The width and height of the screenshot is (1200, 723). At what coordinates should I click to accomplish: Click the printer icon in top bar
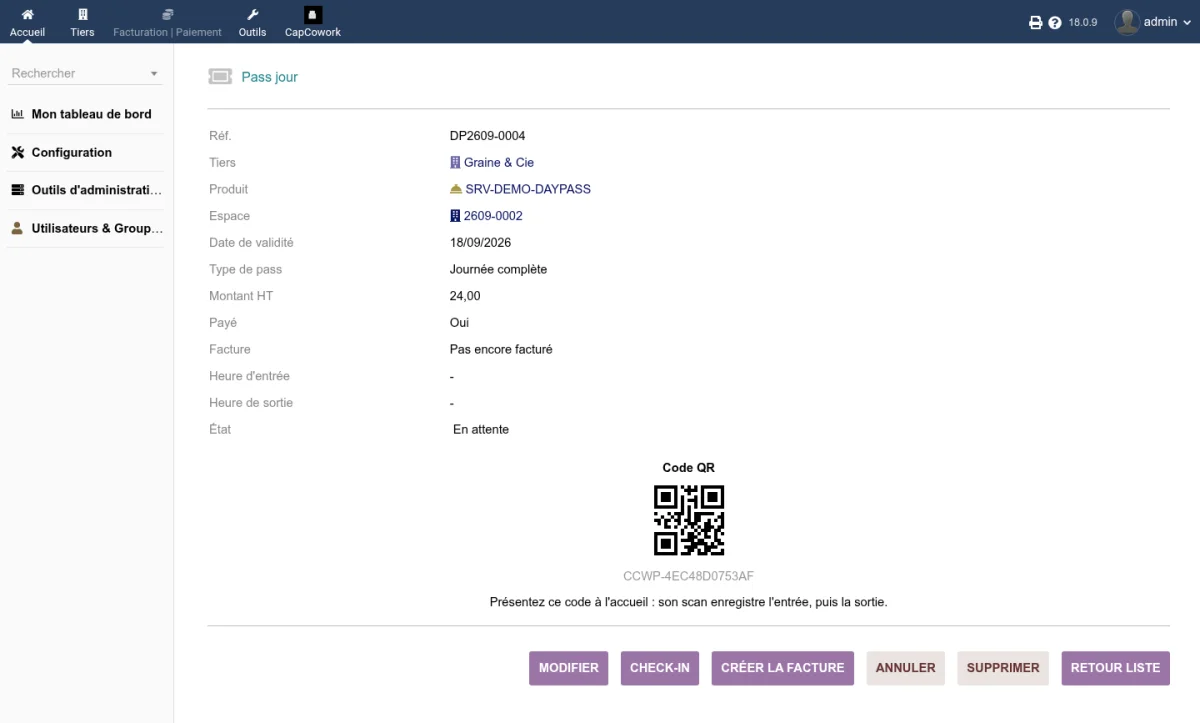(x=1036, y=22)
